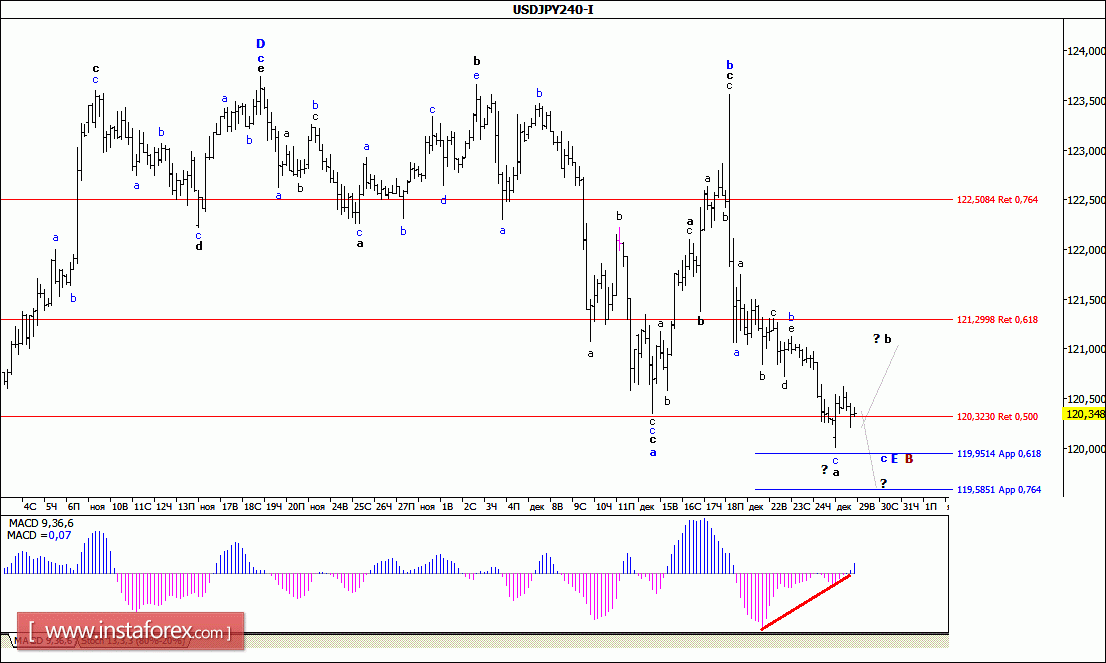Select the 8B date on the time axis

point(557,506)
